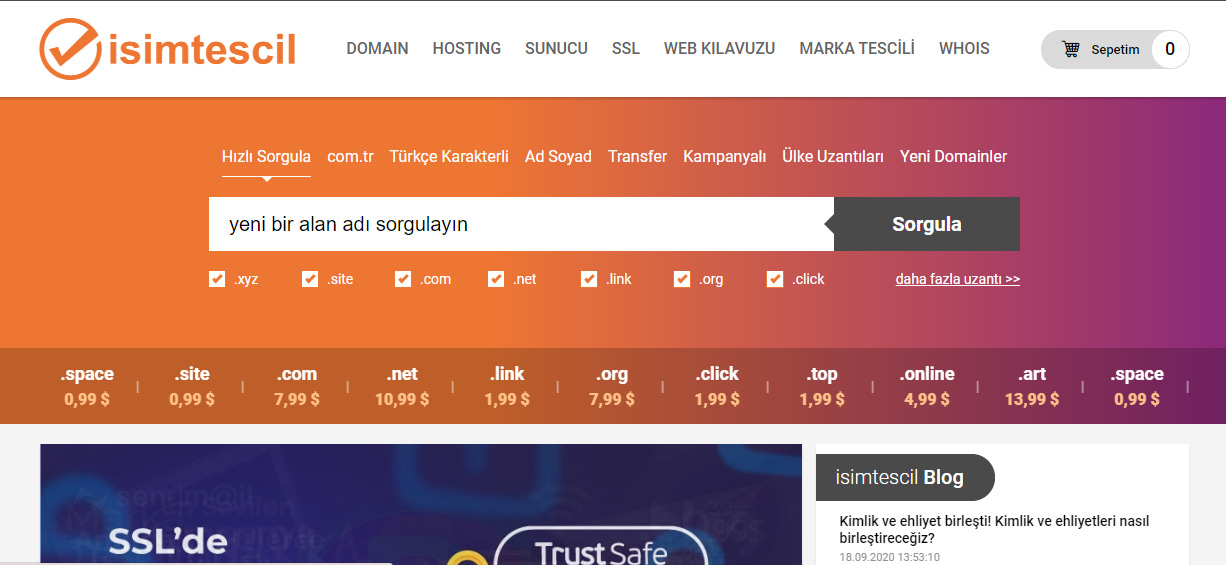Click the SSL TrustSafe promotional banner

[421, 505]
